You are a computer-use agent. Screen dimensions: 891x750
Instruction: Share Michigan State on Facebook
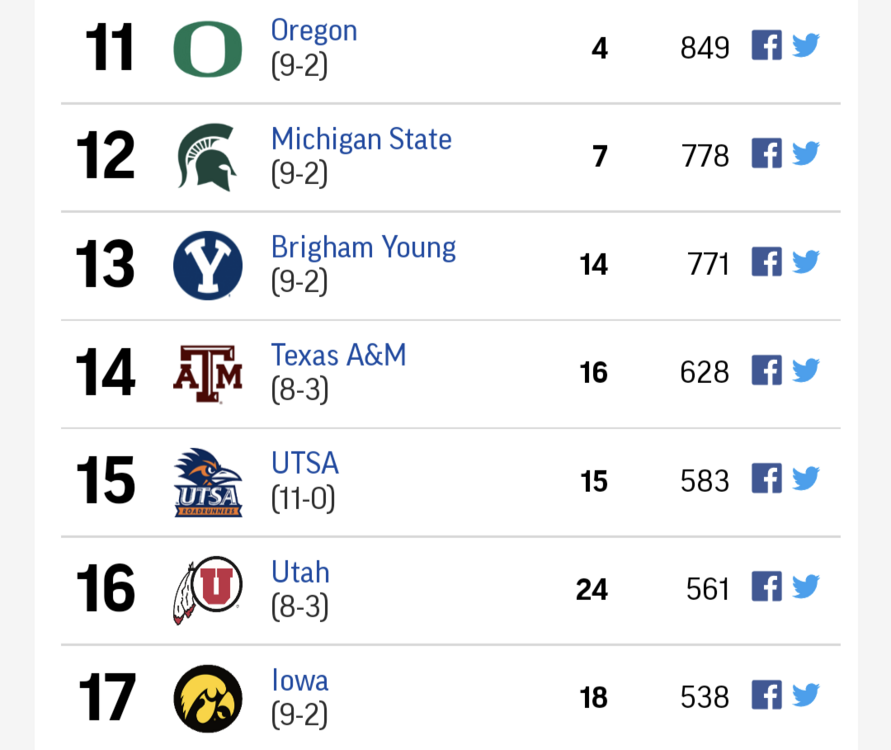coord(767,153)
